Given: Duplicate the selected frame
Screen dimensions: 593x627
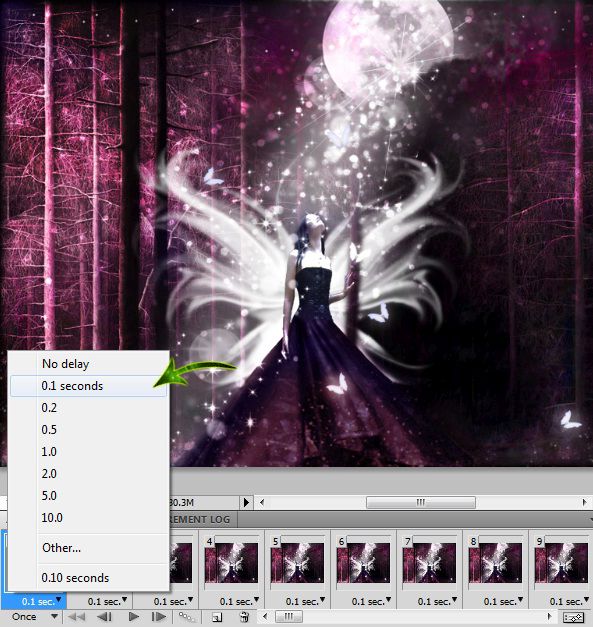Looking at the screenshot, I should click(217, 617).
